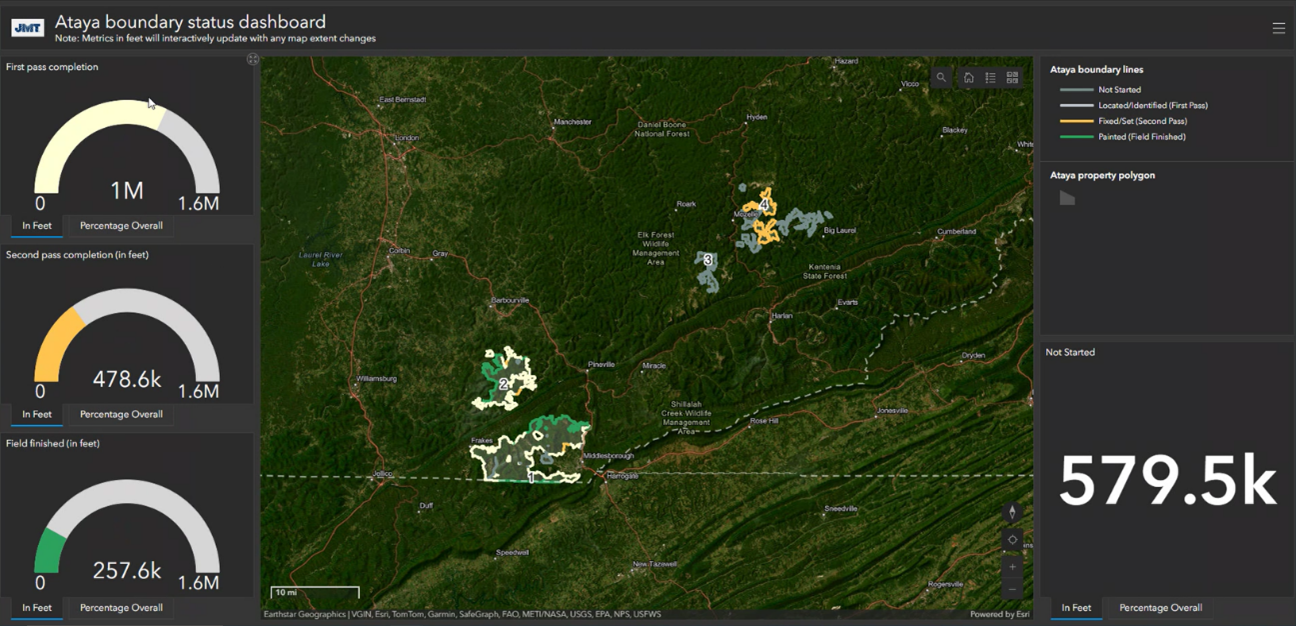Select property area labeled 2 on map
Viewport: 1296px width, 626px height.
pos(503,383)
